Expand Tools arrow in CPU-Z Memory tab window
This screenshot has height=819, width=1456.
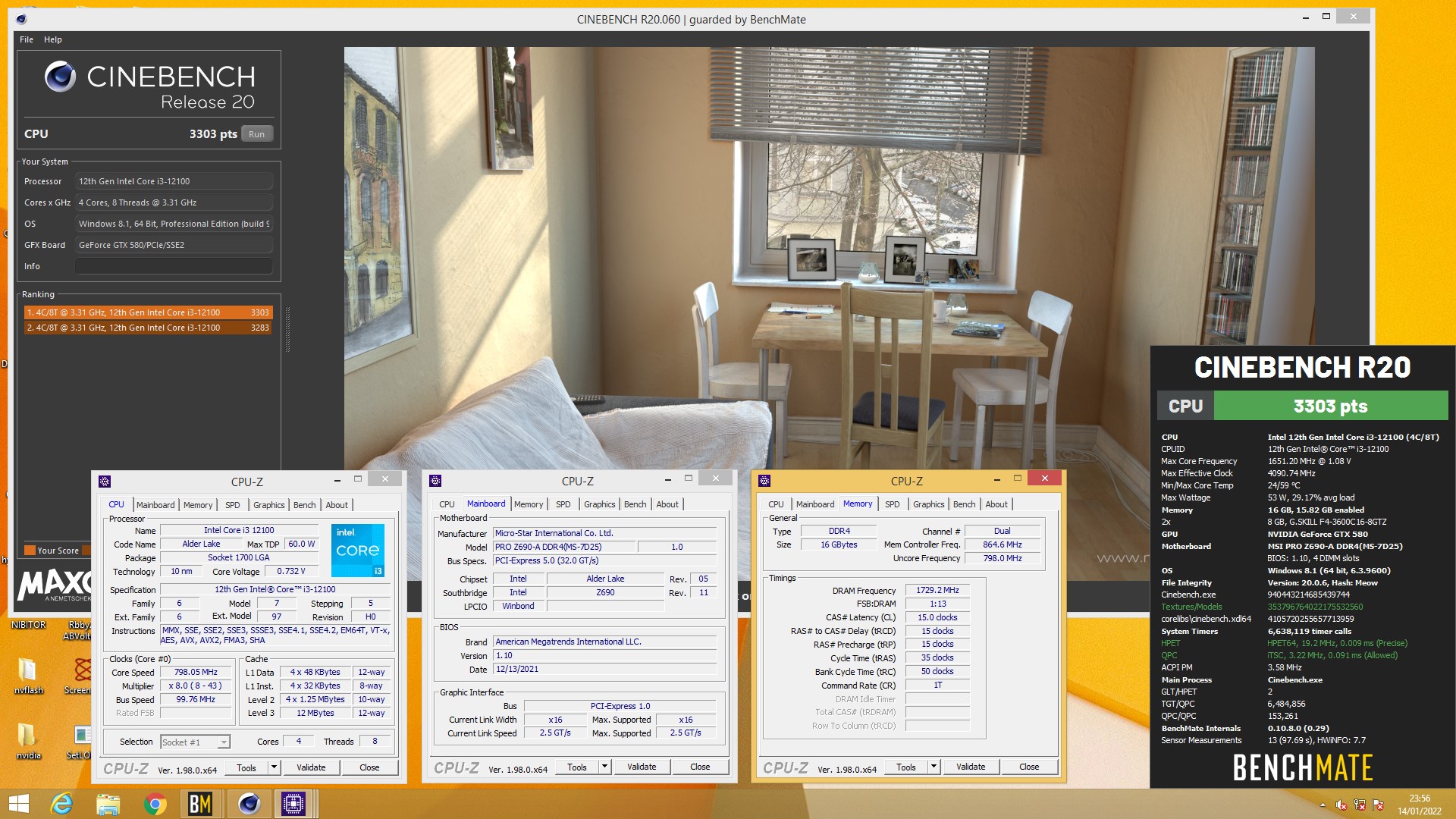click(934, 767)
